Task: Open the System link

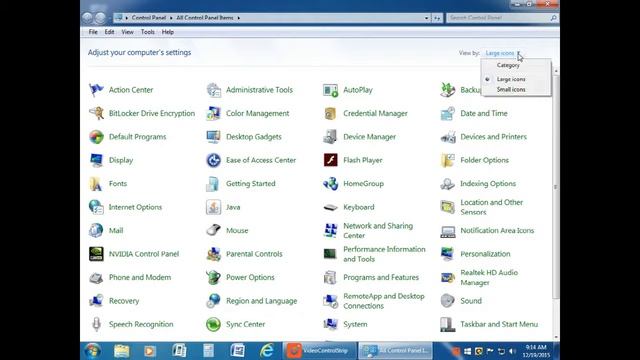Action: (355, 324)
